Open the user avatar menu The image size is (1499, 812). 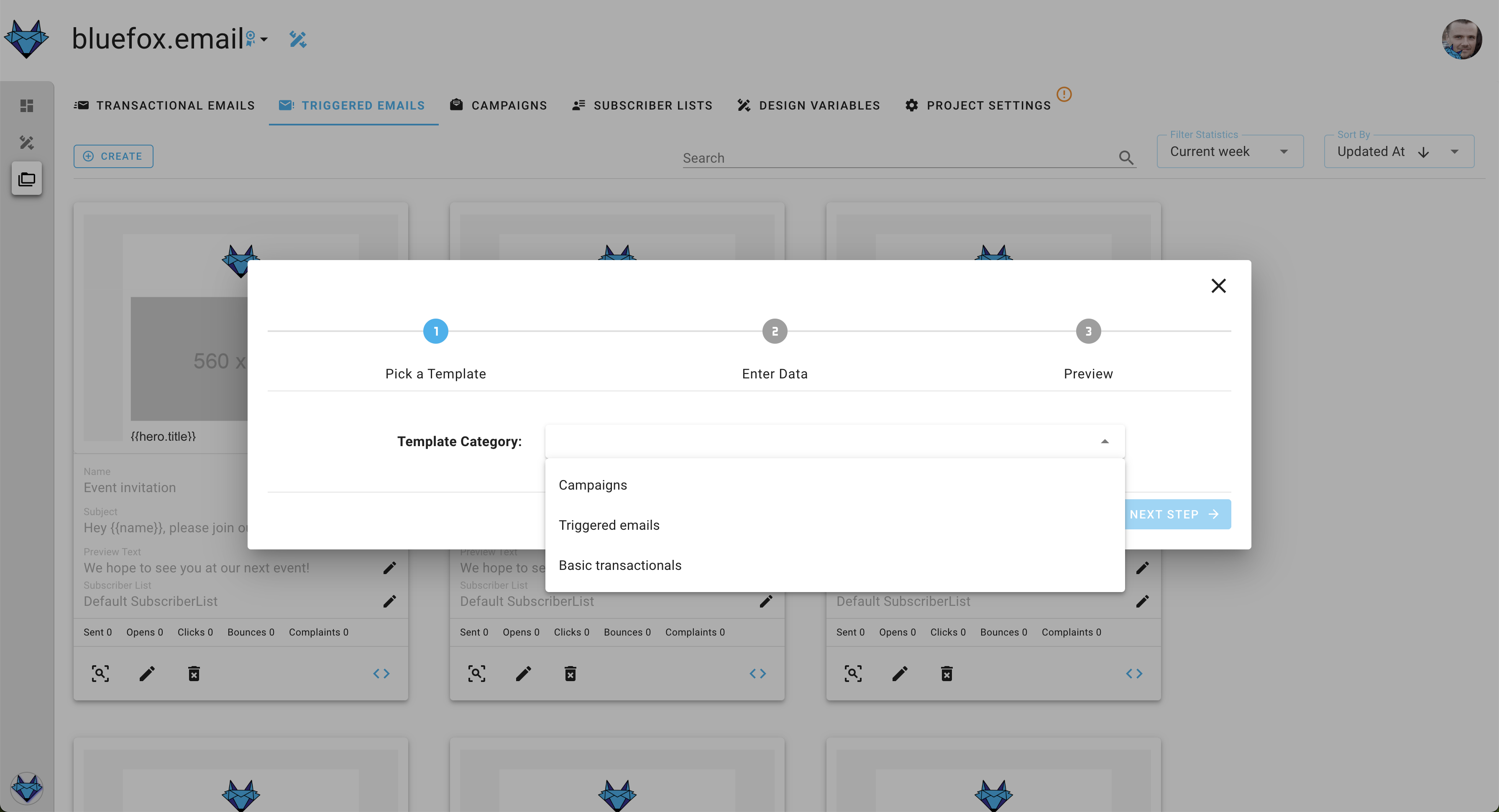click(1461, 39)
